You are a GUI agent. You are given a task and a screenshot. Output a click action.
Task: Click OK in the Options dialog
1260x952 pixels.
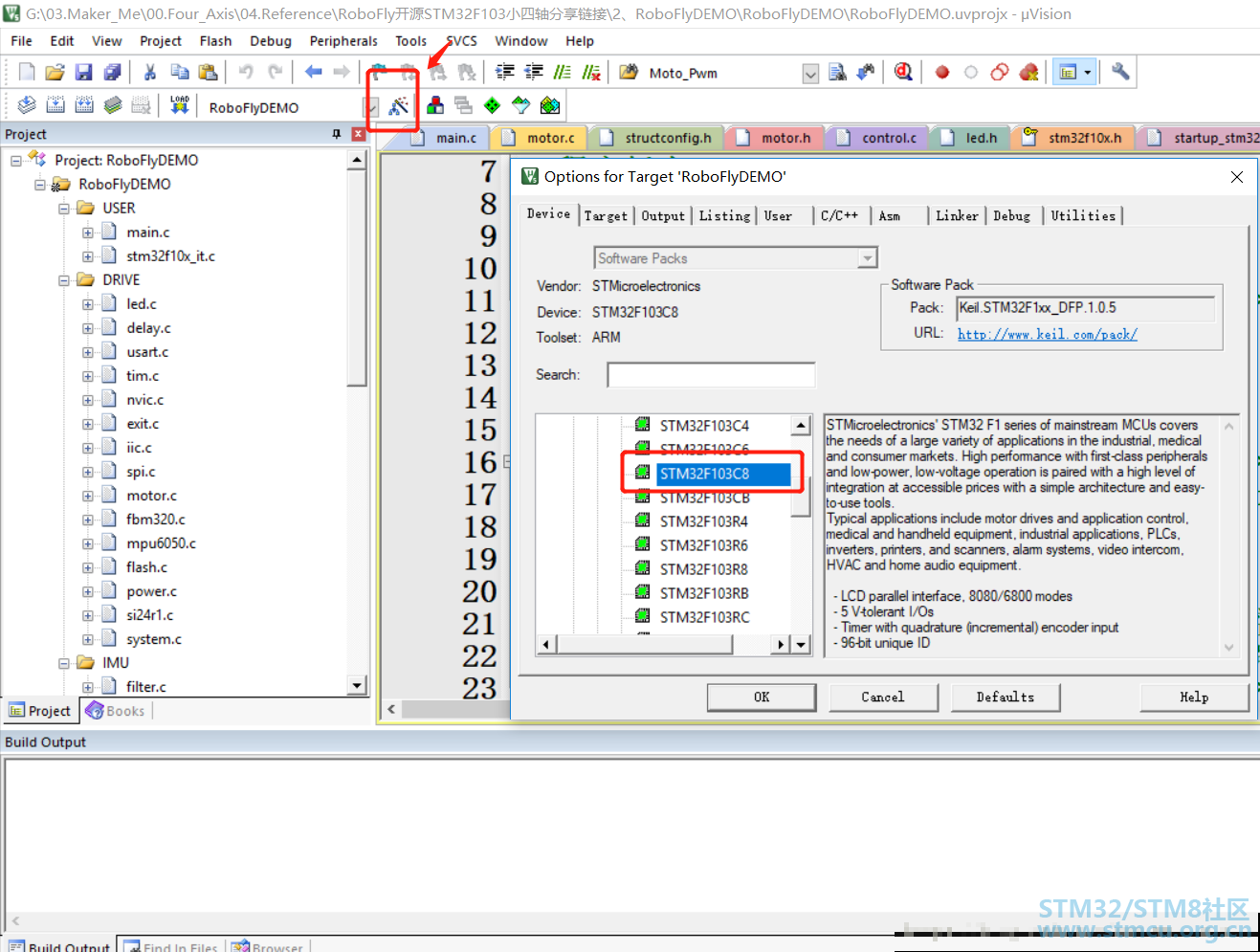pyautogui.click(x=762, y=697)
